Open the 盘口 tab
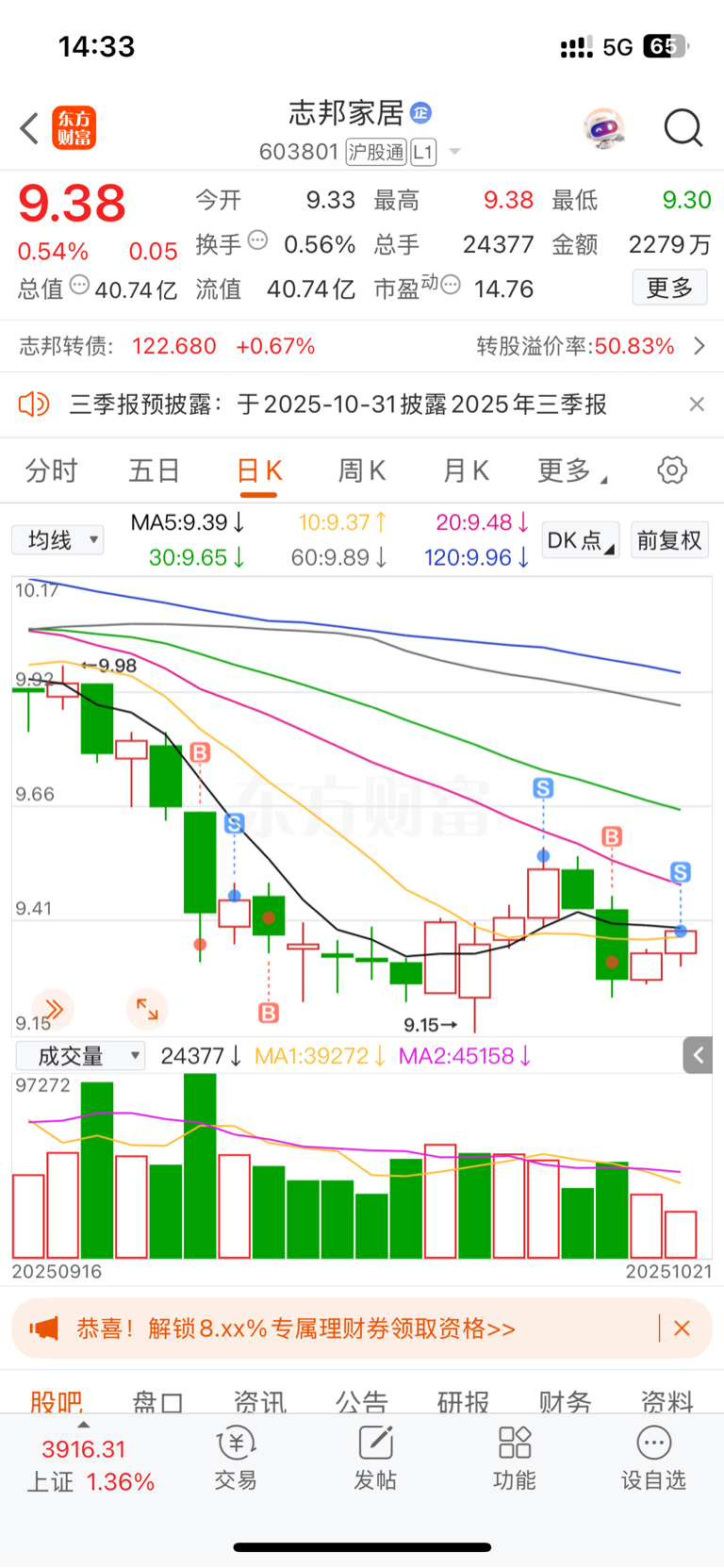The image size is (724, 1568). 158,1400
